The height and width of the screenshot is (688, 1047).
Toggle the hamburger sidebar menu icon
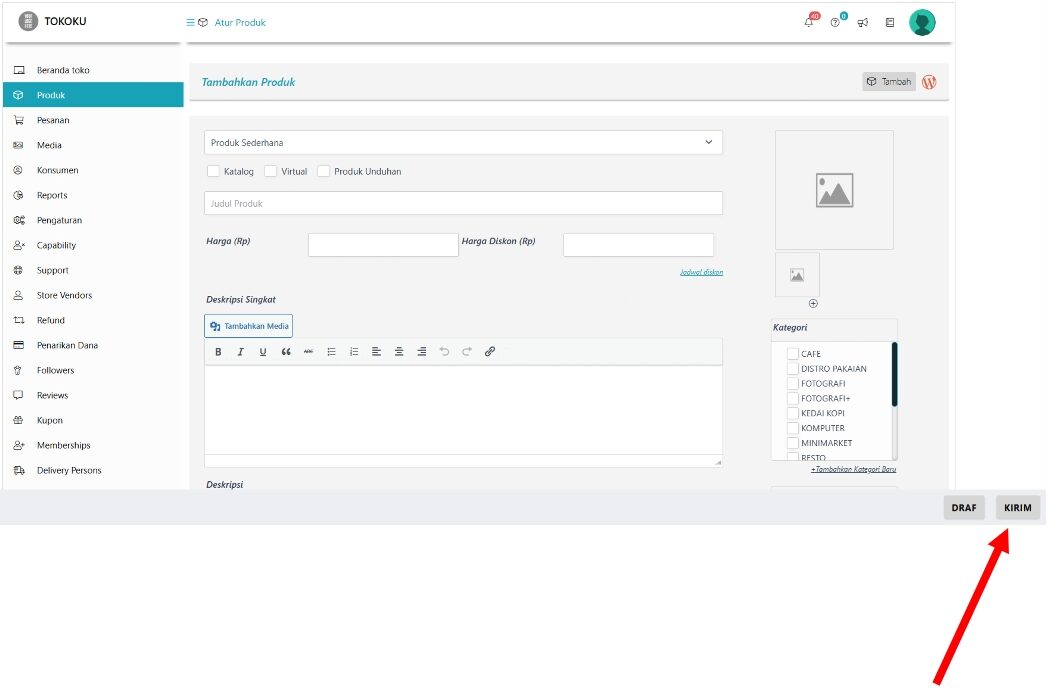191,22
